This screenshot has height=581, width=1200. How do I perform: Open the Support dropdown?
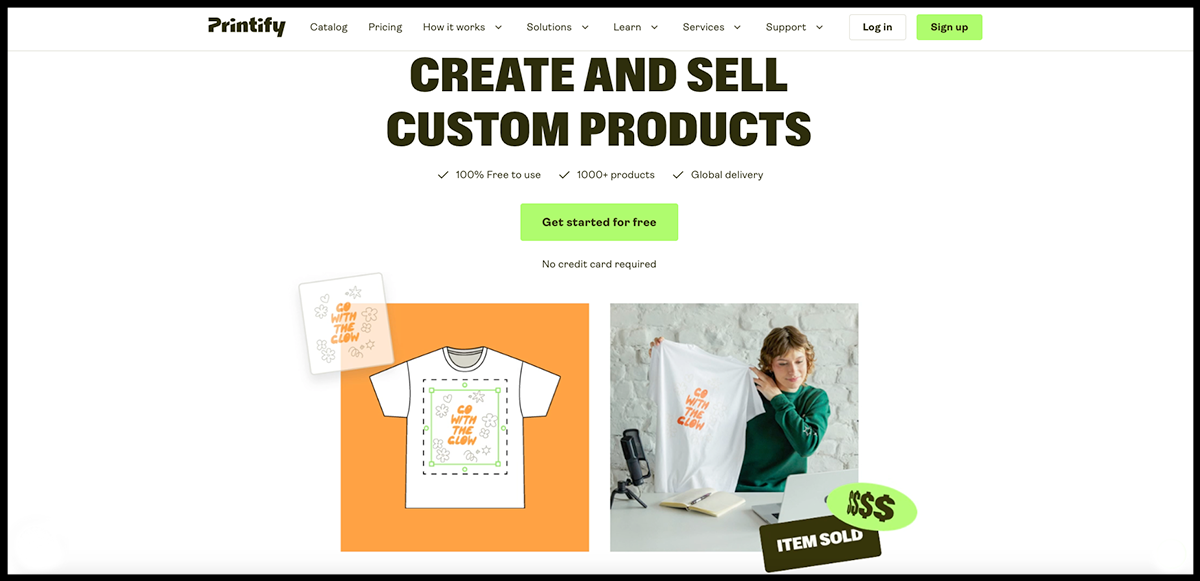click(795, 27)
